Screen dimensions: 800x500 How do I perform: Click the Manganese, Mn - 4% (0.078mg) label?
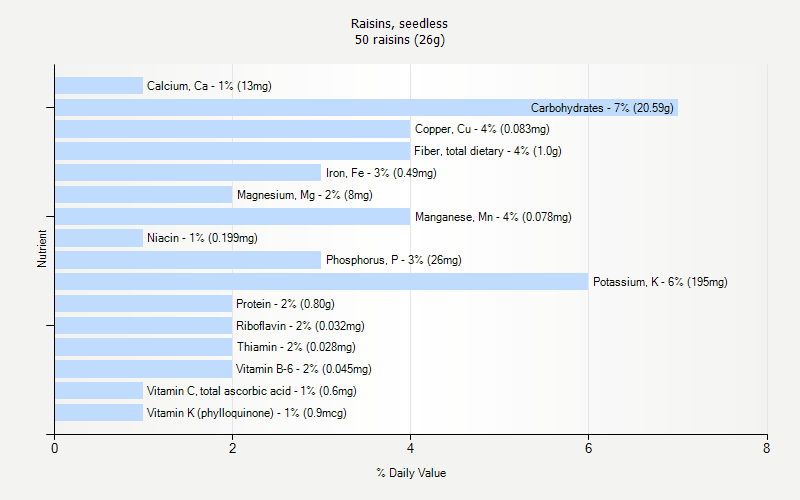click(493, 217)
